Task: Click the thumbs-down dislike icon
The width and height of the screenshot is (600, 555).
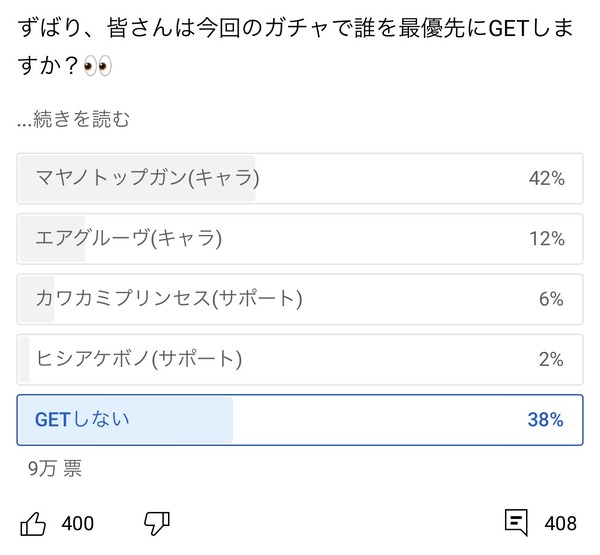Action: click(157, 523)
